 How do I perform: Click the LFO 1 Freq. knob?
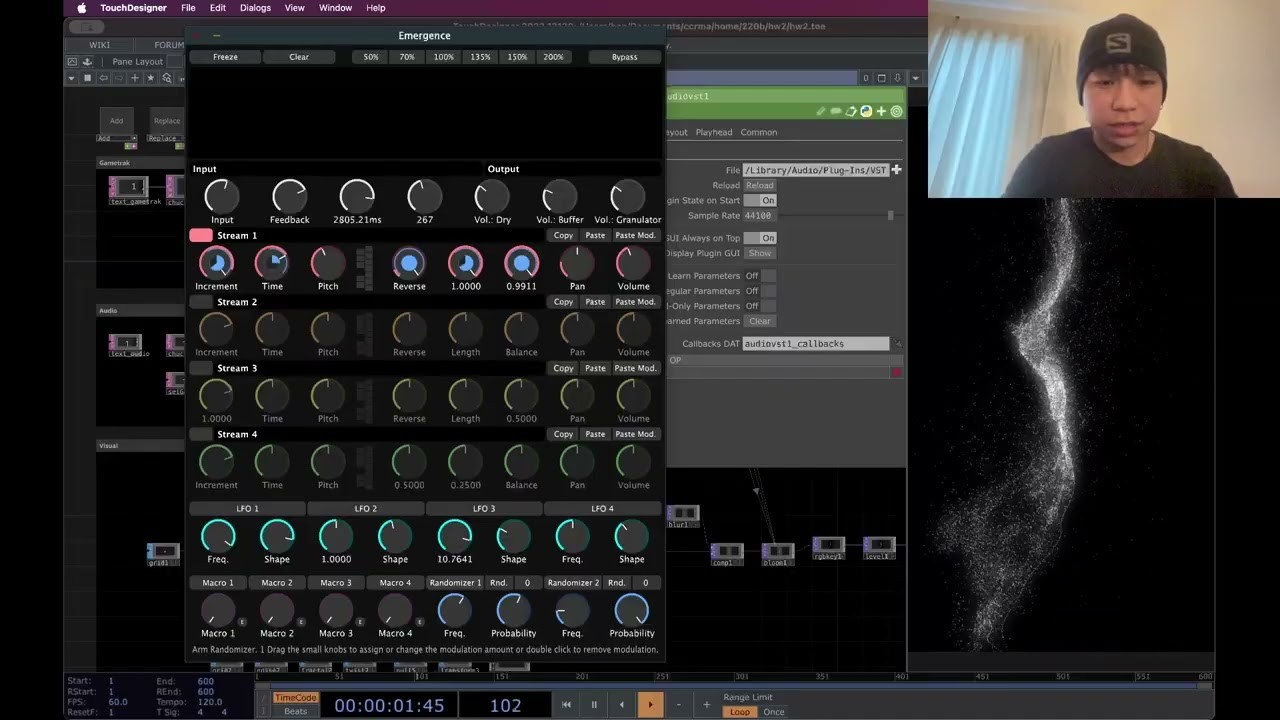(218, 536)
